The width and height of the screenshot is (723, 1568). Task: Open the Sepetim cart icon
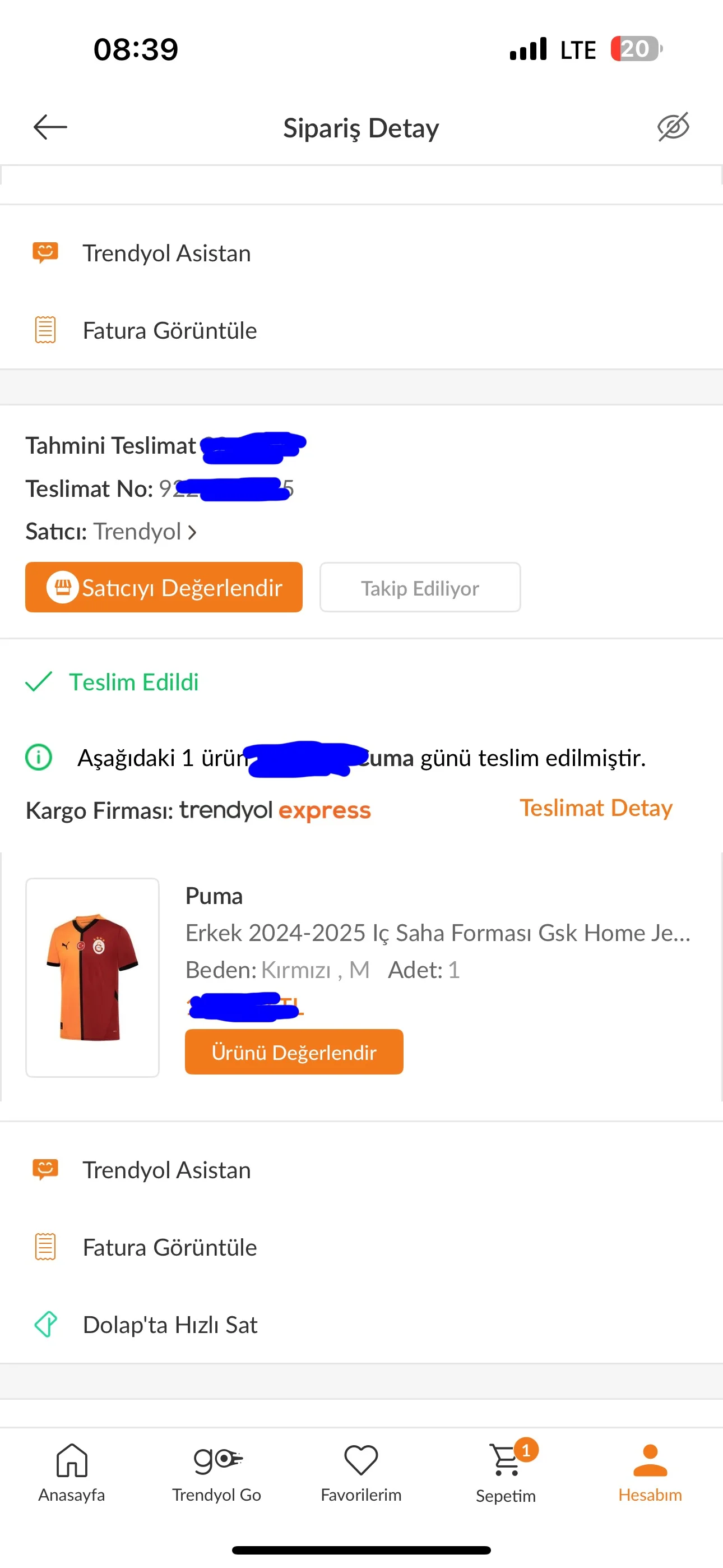[x=505, y=1461]
